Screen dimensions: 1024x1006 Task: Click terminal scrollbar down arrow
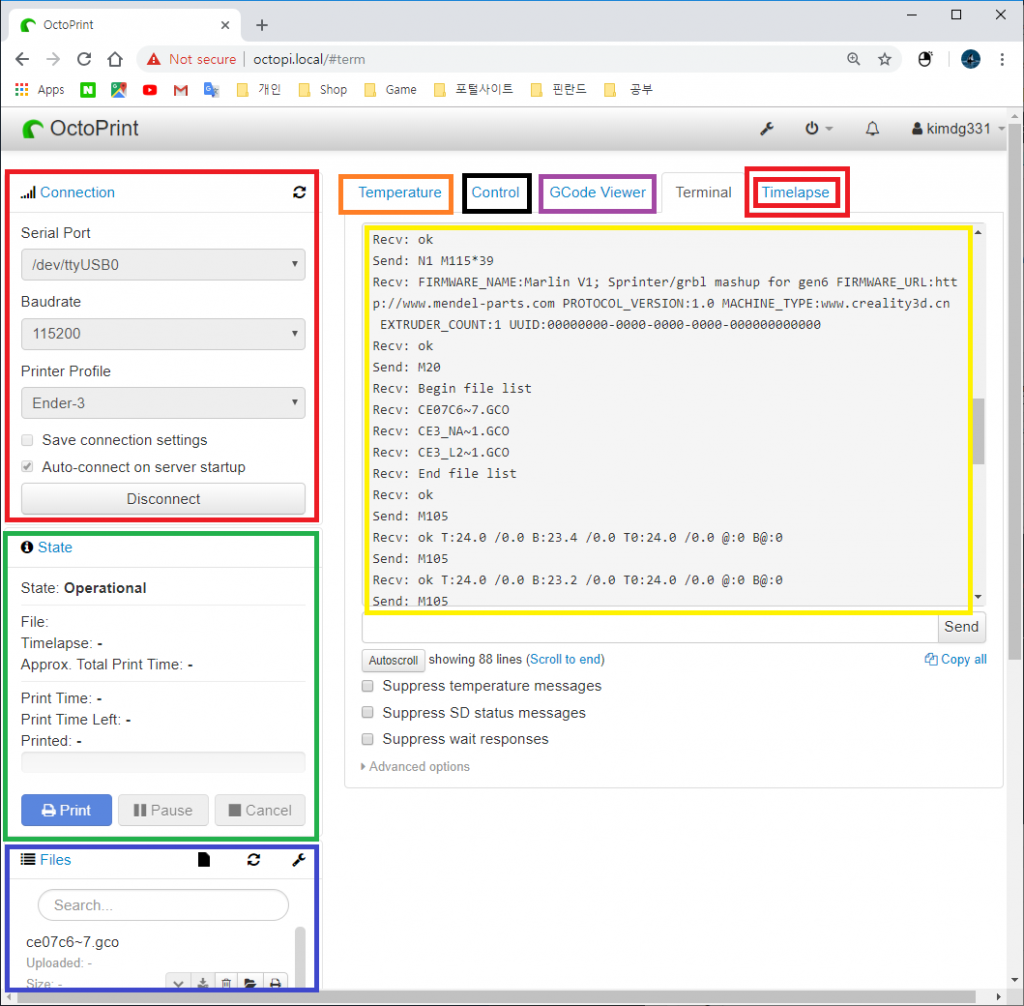click(978, 596)
